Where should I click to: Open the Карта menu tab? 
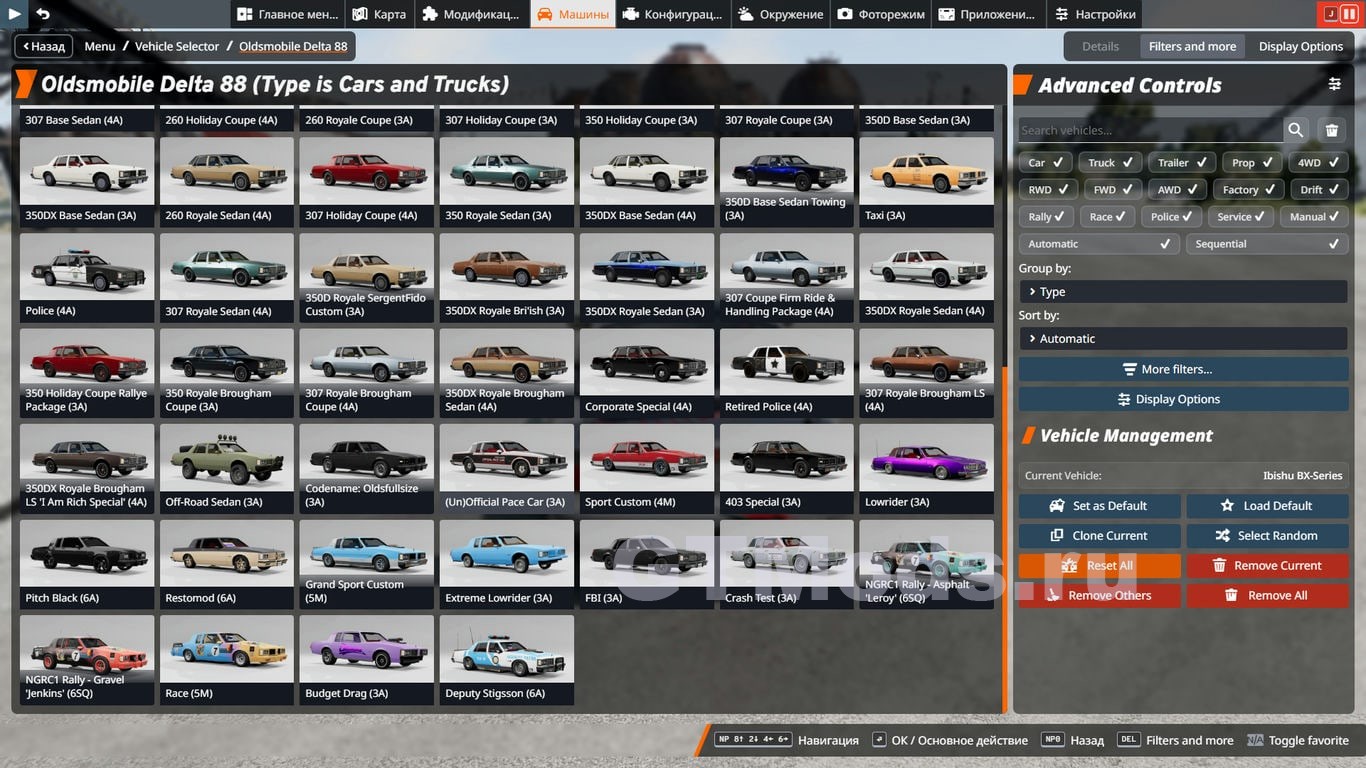point(379,14)
